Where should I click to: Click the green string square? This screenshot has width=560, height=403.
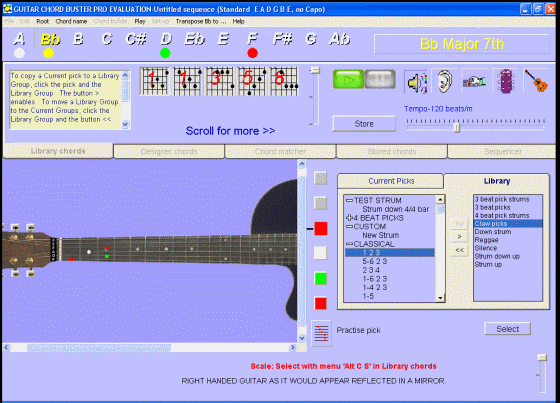320,278
